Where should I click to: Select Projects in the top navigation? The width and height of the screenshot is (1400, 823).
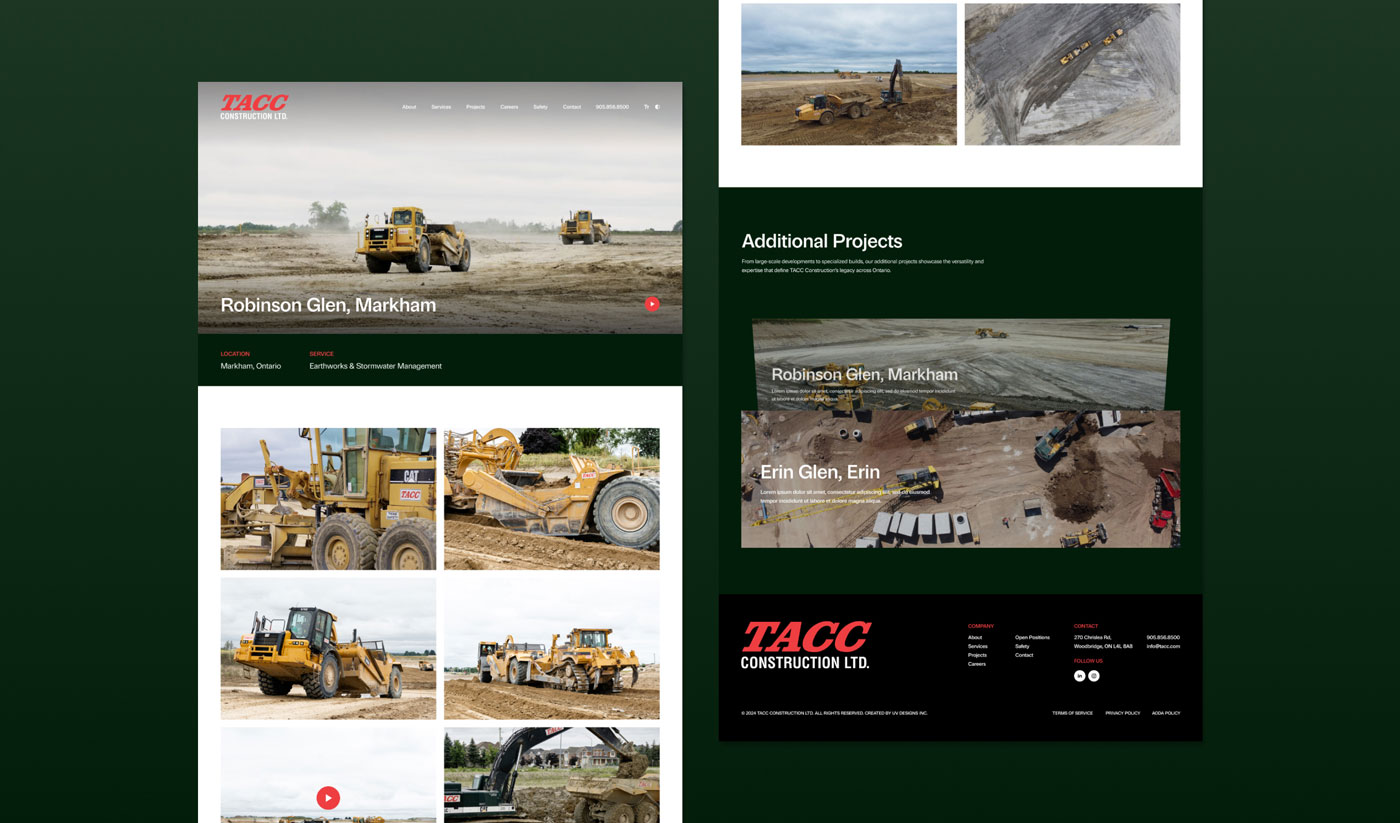click(x=476, y=106)
